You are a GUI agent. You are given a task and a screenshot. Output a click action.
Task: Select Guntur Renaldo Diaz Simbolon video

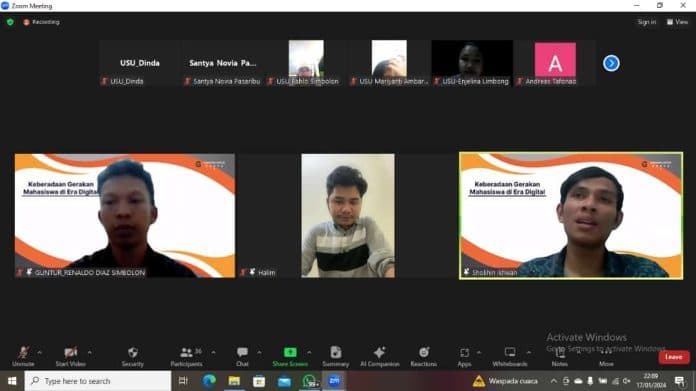(x=125, y=216)
